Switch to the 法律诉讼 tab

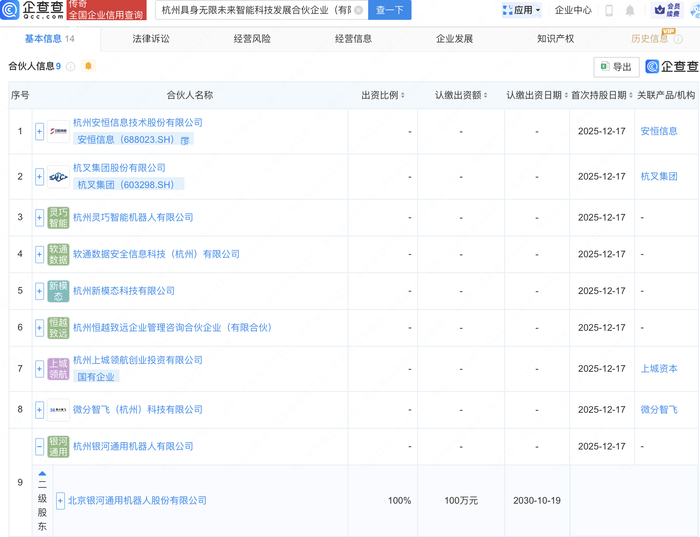[x=151, y=39]
